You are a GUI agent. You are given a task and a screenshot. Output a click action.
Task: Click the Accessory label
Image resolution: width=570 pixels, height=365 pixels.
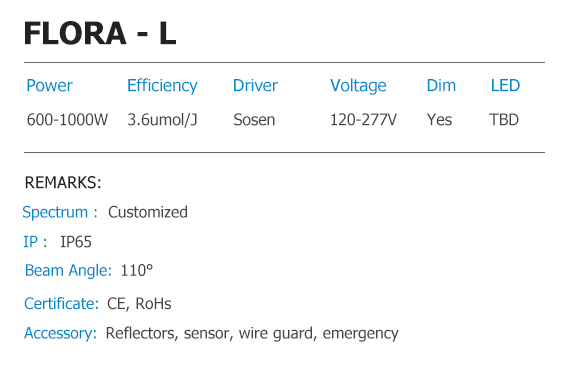[x=60, y=334]
